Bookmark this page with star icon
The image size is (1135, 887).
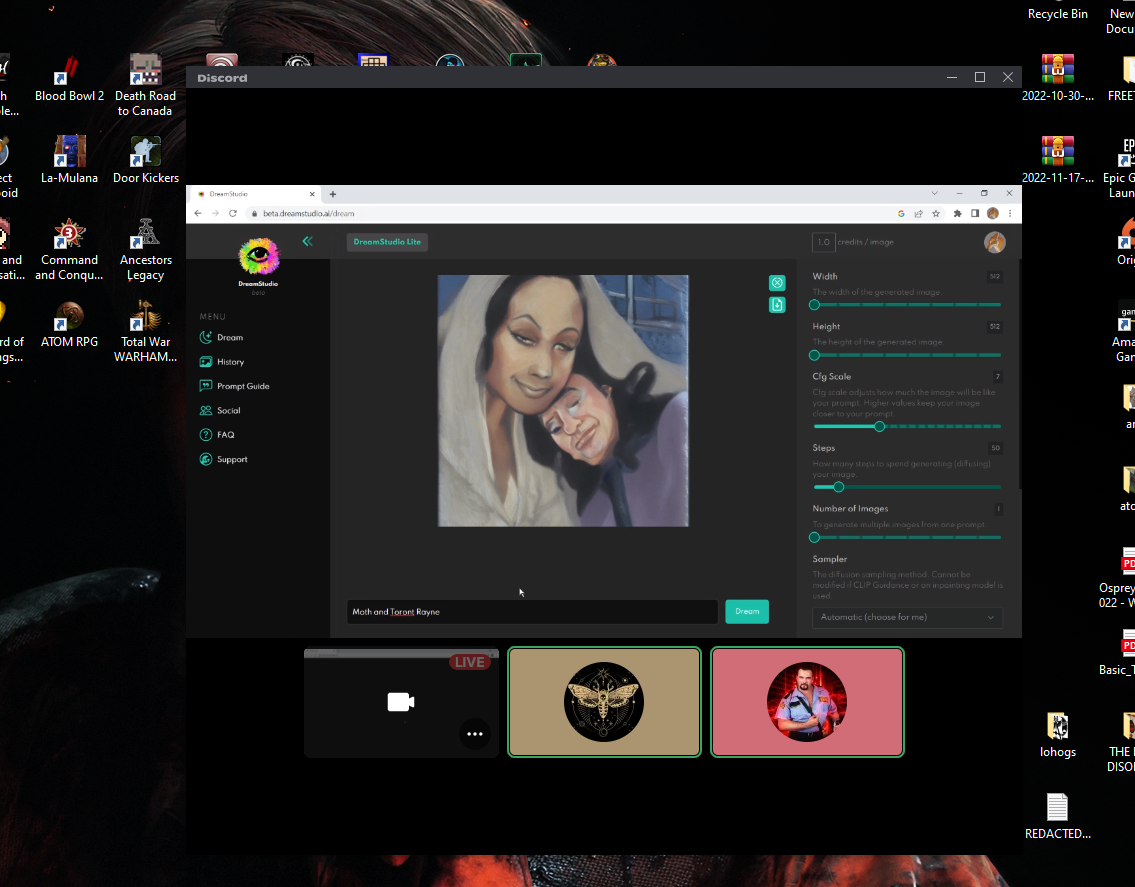pos(936,214)
